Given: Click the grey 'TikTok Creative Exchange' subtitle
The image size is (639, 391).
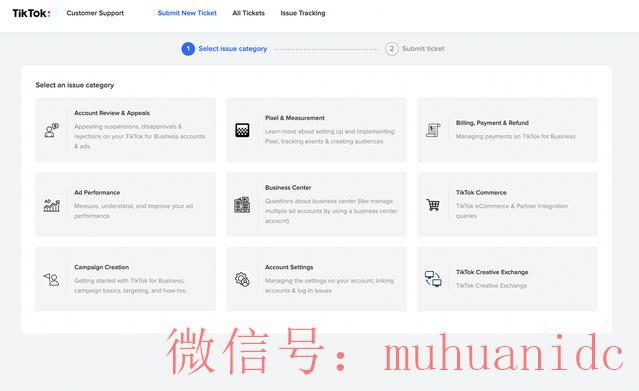Looking at the screenshot, I should pos(491,285).
